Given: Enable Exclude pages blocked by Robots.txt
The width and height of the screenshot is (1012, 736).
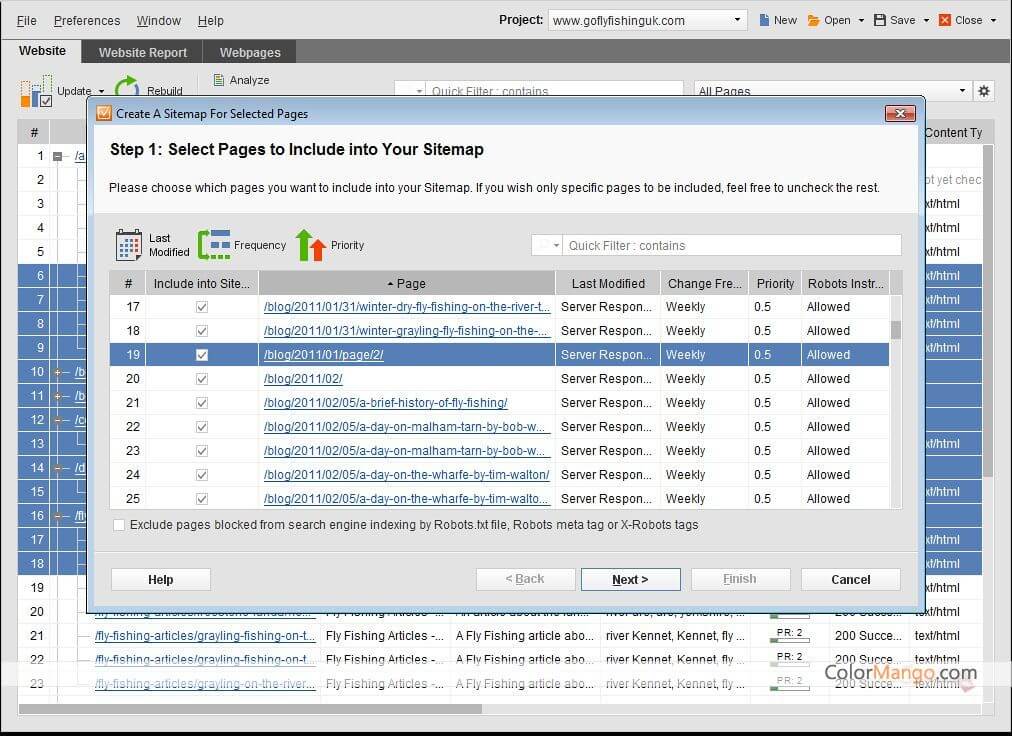Looking at the screenshot, I should (x=120, y=525).
